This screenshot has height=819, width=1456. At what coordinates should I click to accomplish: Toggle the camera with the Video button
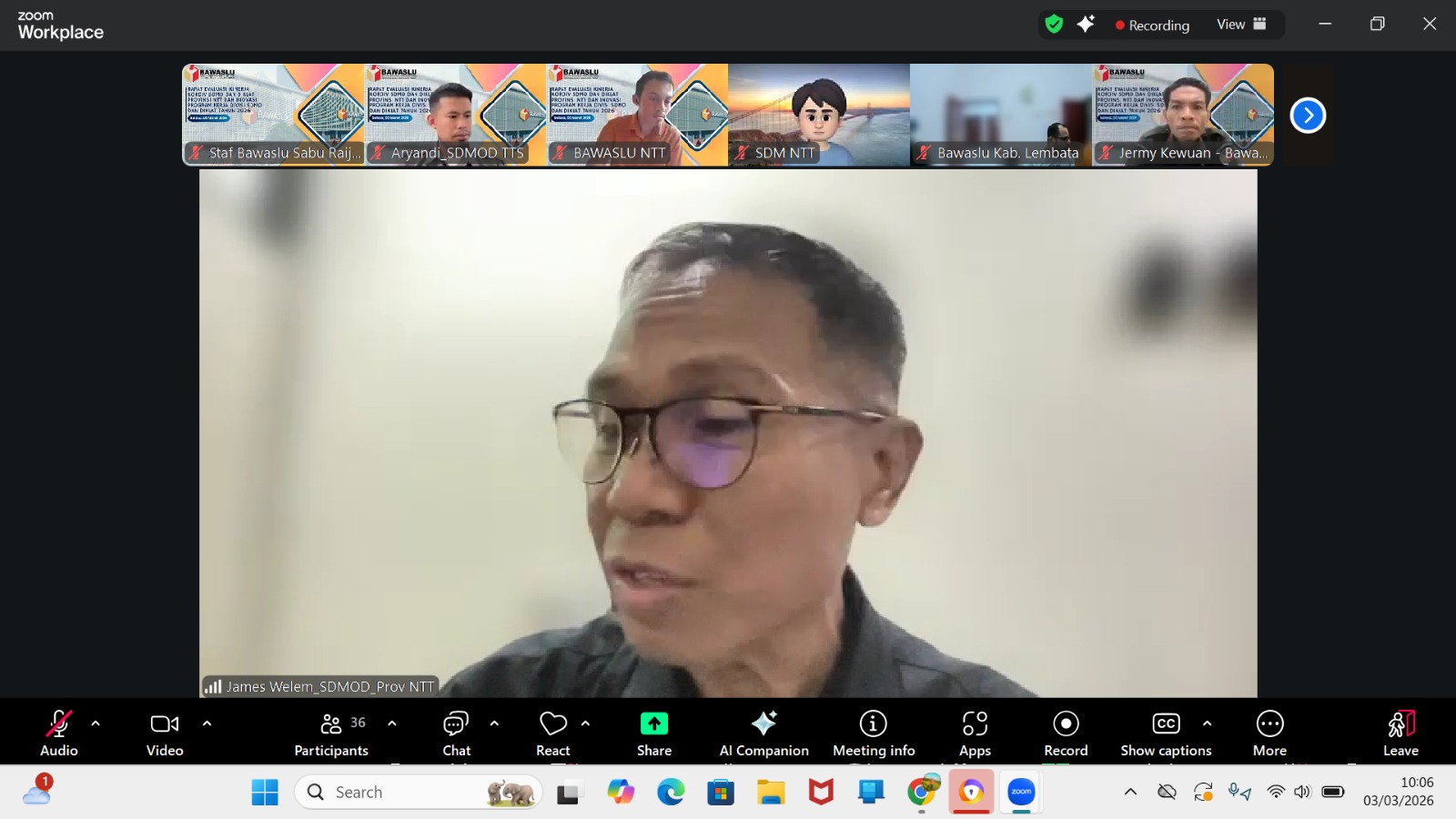[x=165, y=733]
